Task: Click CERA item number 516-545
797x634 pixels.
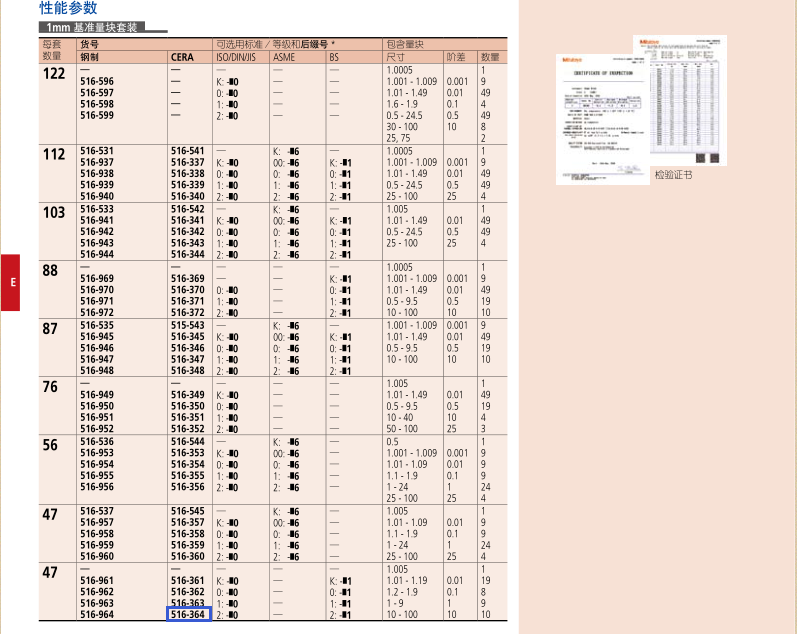Action: point(188,511)
